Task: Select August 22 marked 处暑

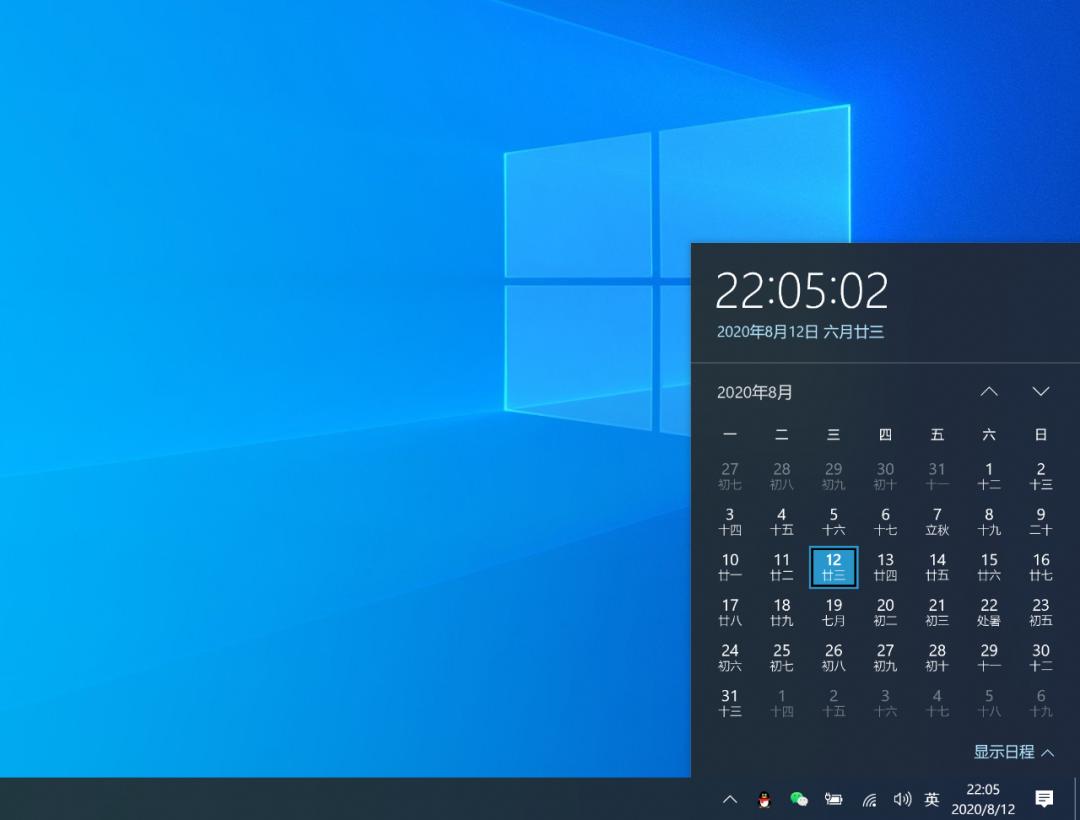Action: tap(988, 612)
